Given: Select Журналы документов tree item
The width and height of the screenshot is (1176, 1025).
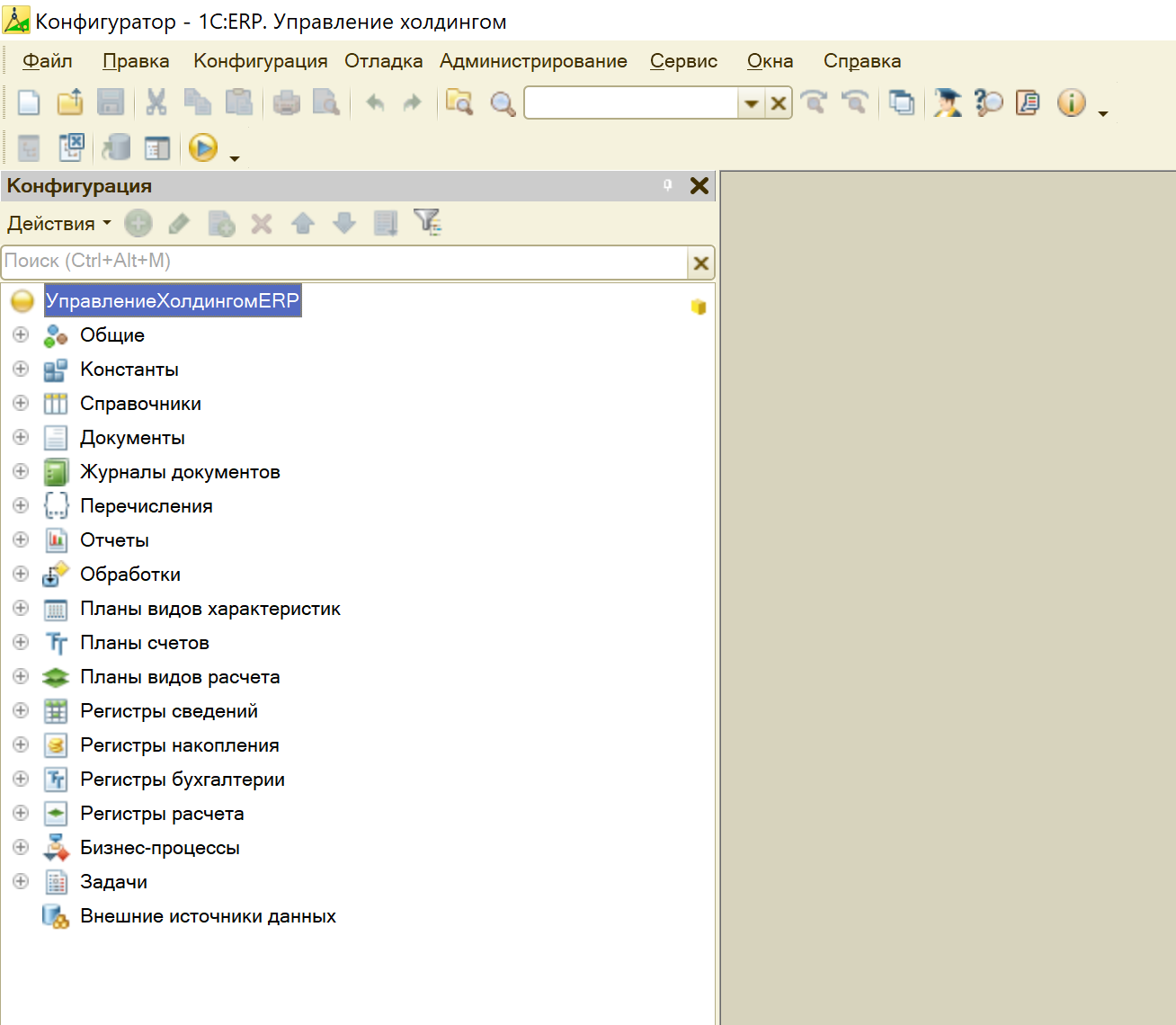Looking at the screenshot, I should click(x=180, y=472).
